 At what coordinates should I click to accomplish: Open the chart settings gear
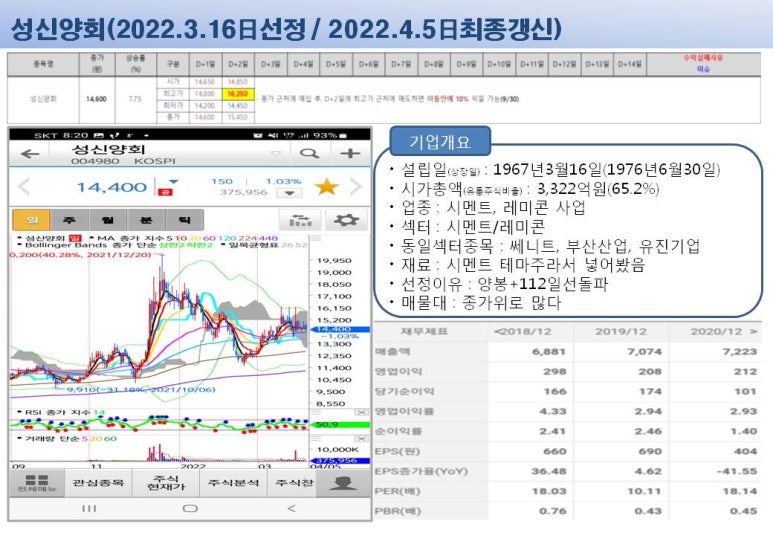coord(346,220)
